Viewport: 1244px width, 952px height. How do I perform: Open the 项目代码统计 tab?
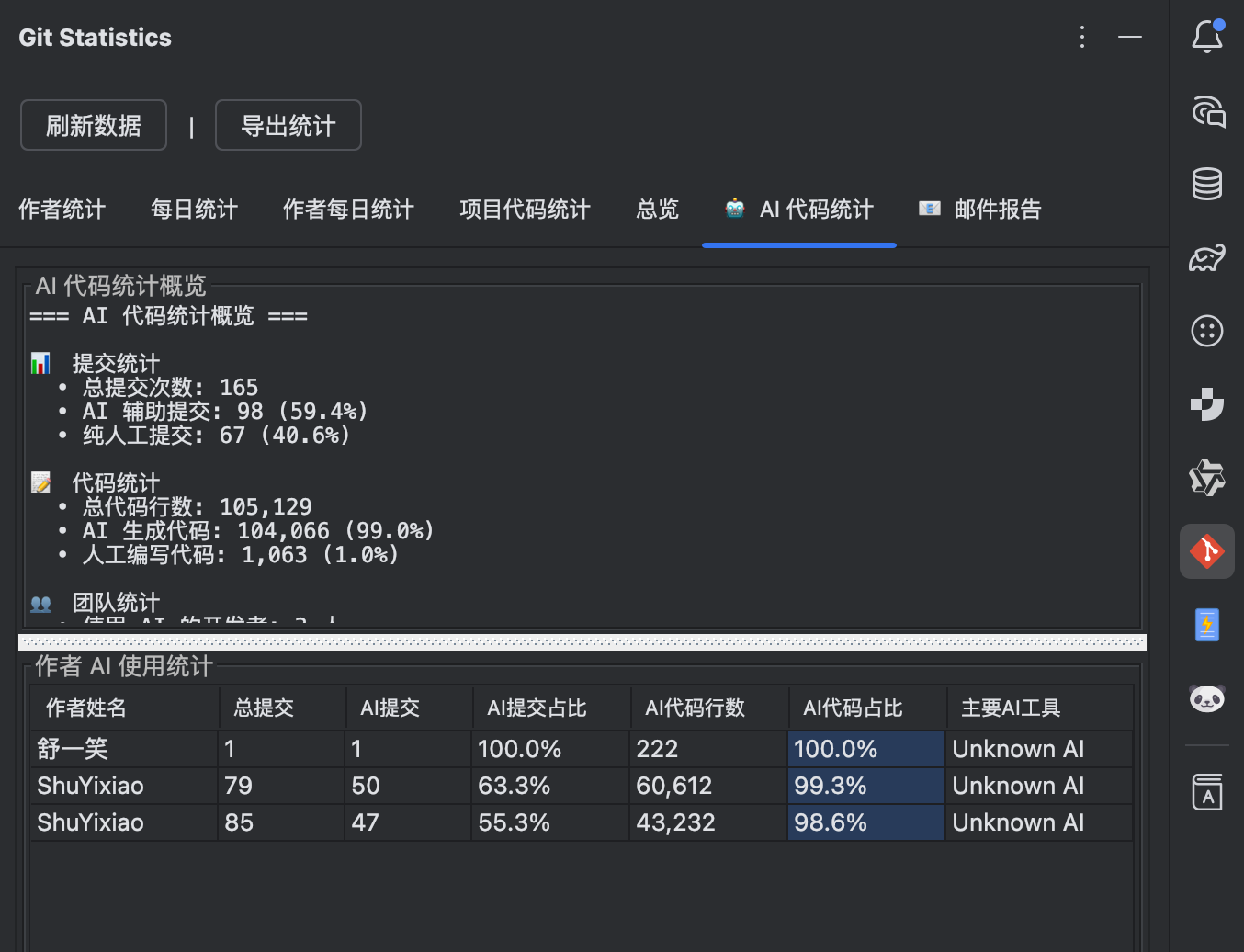click(525, 210)
